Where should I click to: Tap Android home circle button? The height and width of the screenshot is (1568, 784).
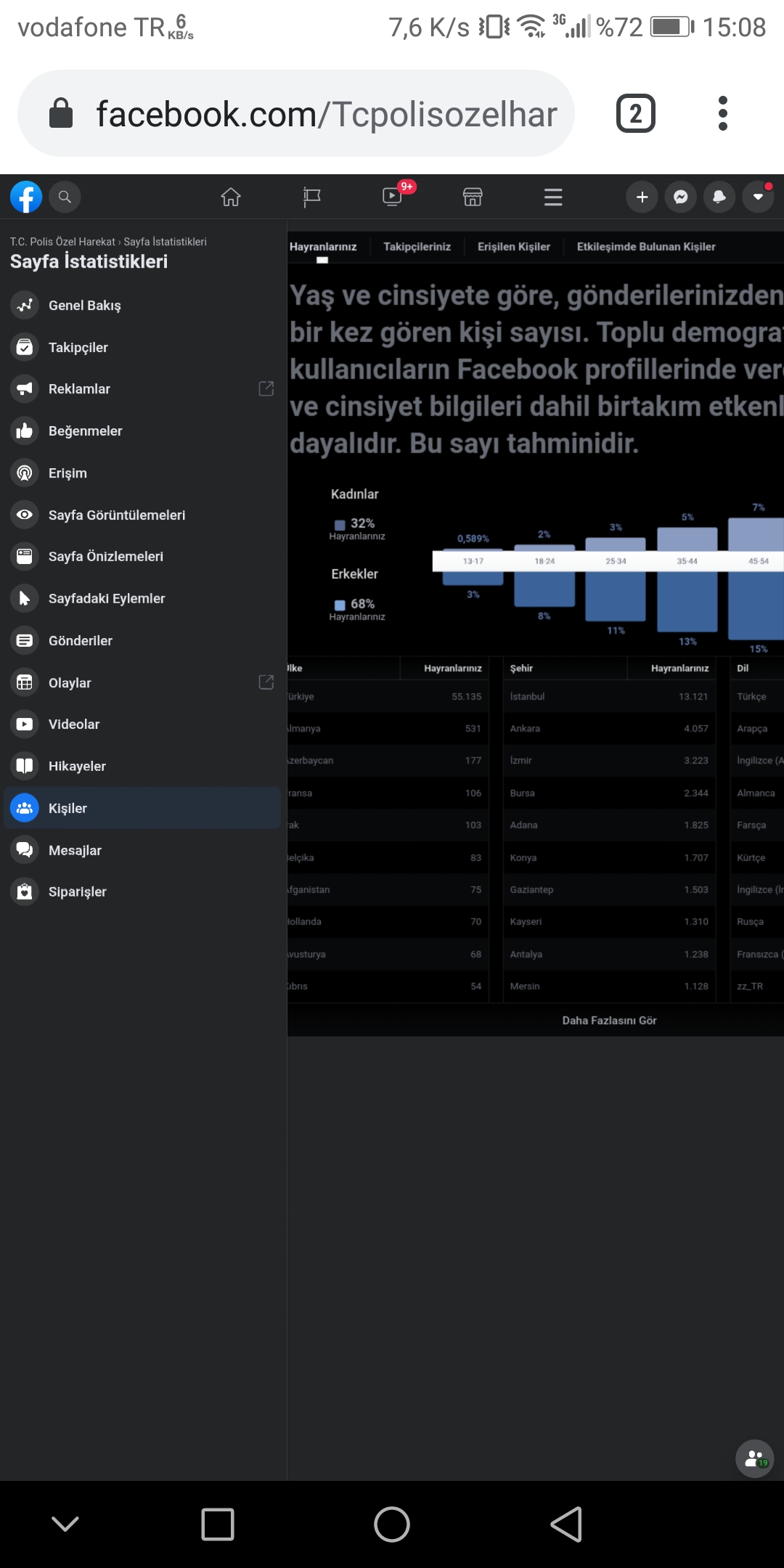point(392,1524)
